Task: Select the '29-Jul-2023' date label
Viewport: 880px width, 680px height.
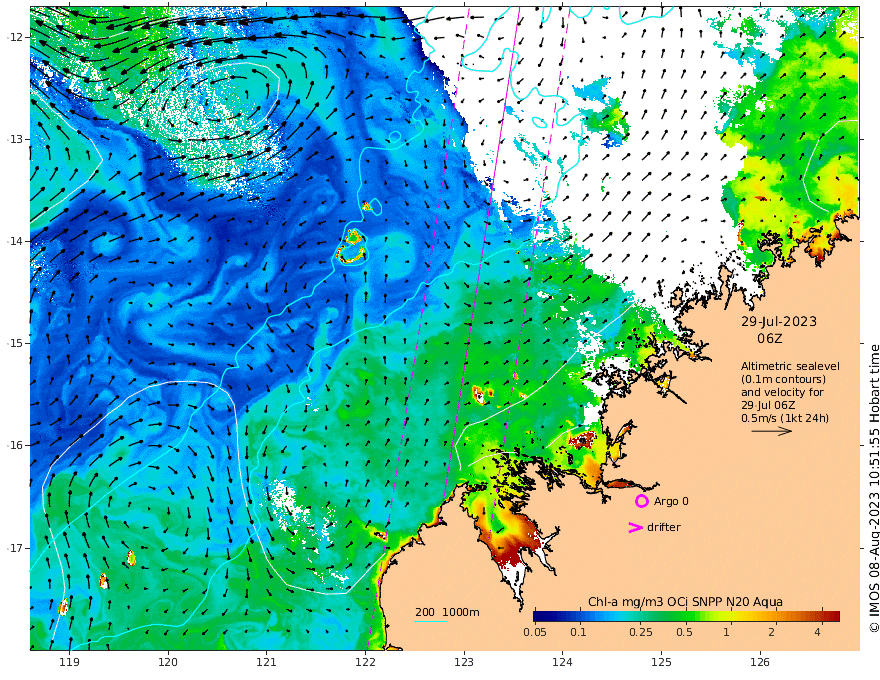Action: 779,321
